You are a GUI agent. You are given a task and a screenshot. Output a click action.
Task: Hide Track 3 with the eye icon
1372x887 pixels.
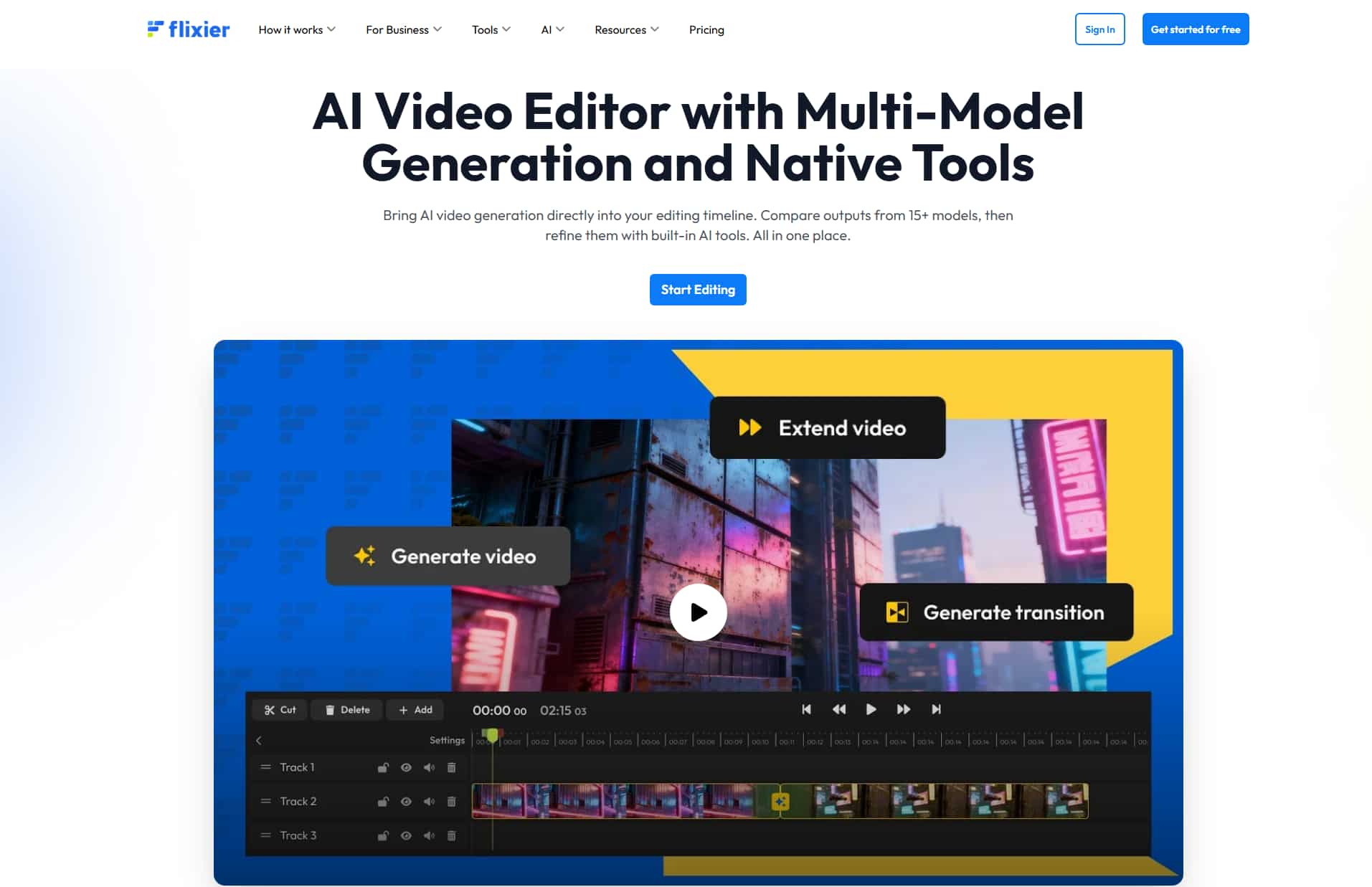[406, 835]
